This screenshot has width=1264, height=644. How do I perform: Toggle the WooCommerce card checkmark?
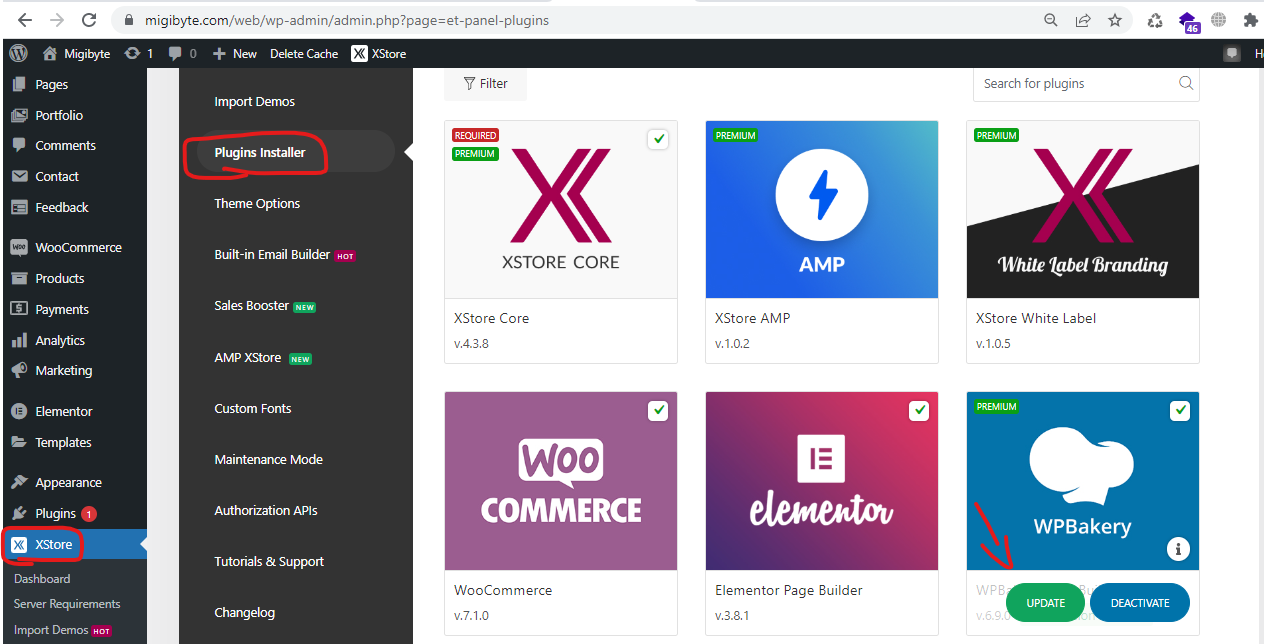point(657,410)
